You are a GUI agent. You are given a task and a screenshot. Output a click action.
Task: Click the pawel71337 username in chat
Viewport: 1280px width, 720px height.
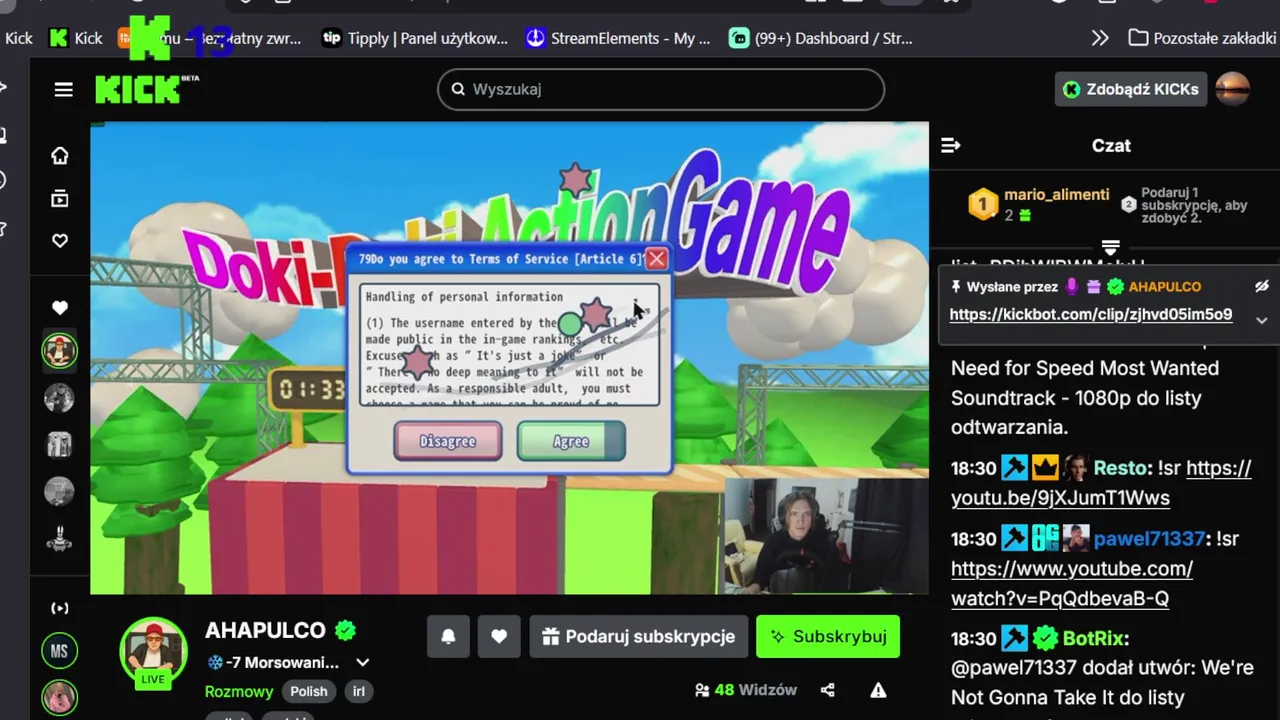coord(1149,538)
